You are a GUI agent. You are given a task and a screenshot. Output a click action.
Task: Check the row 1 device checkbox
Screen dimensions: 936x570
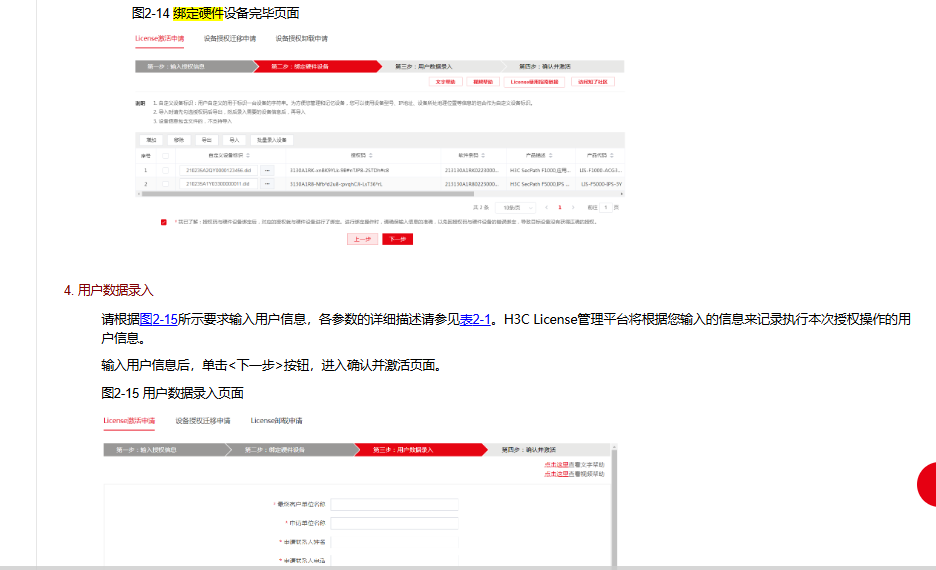pyautogui.click(x=165, y=171)
